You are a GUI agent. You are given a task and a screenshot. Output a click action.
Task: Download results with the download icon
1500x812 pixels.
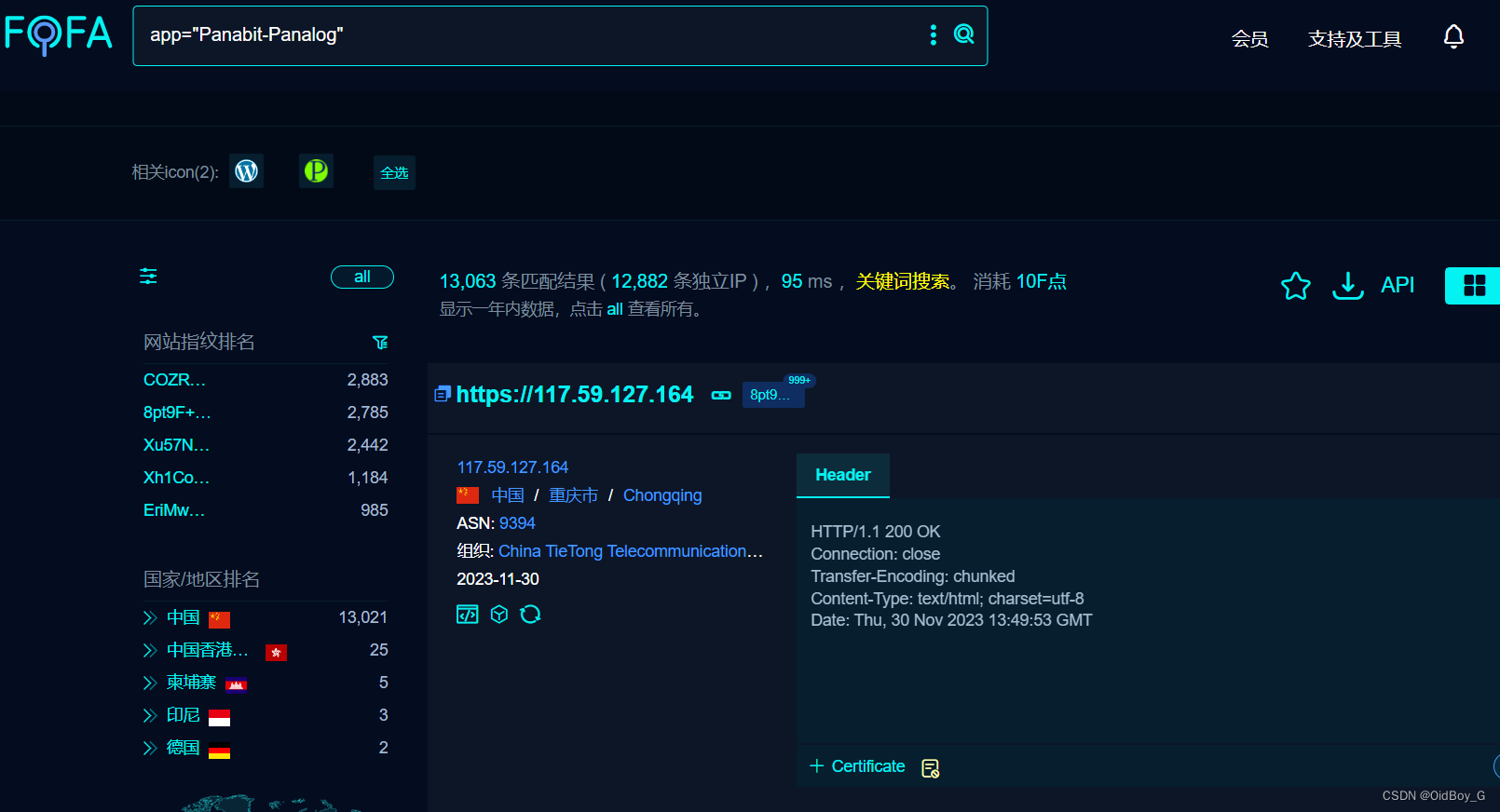(1347, 285)
